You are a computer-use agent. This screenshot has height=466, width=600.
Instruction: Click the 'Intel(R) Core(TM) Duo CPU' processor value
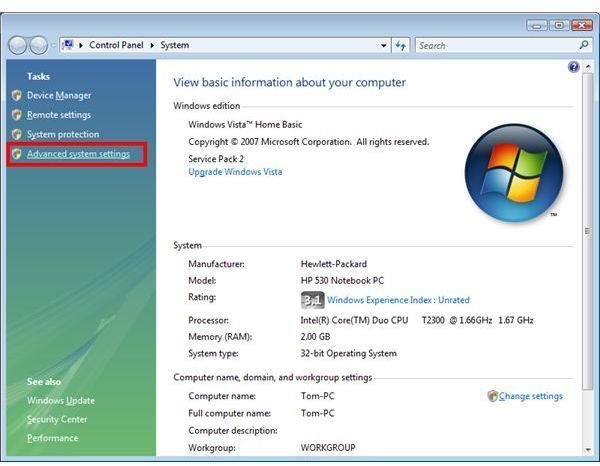click(354, 320)
